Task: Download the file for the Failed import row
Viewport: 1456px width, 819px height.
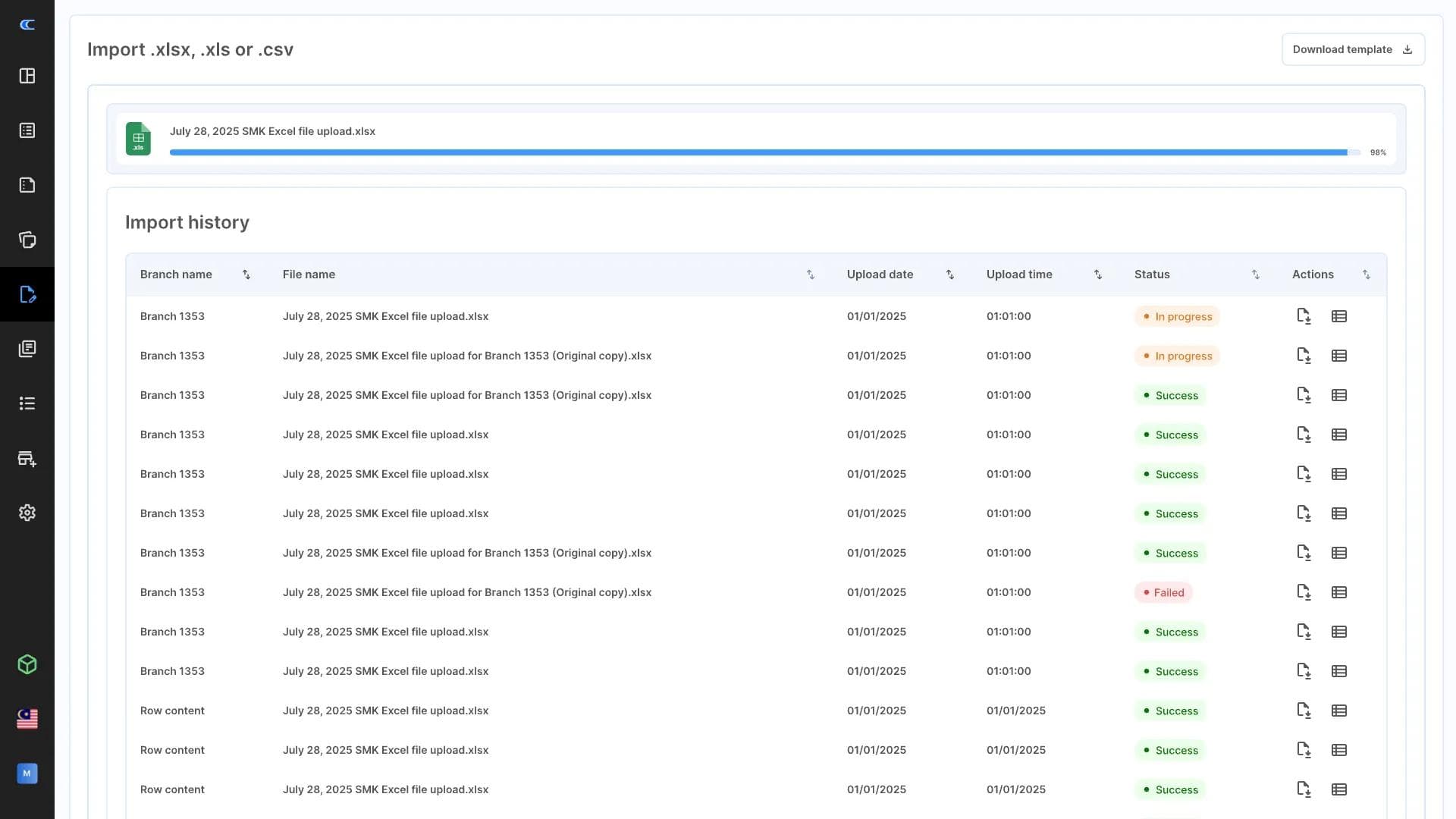Action: pyautogui.click(x=1305, y=592)
